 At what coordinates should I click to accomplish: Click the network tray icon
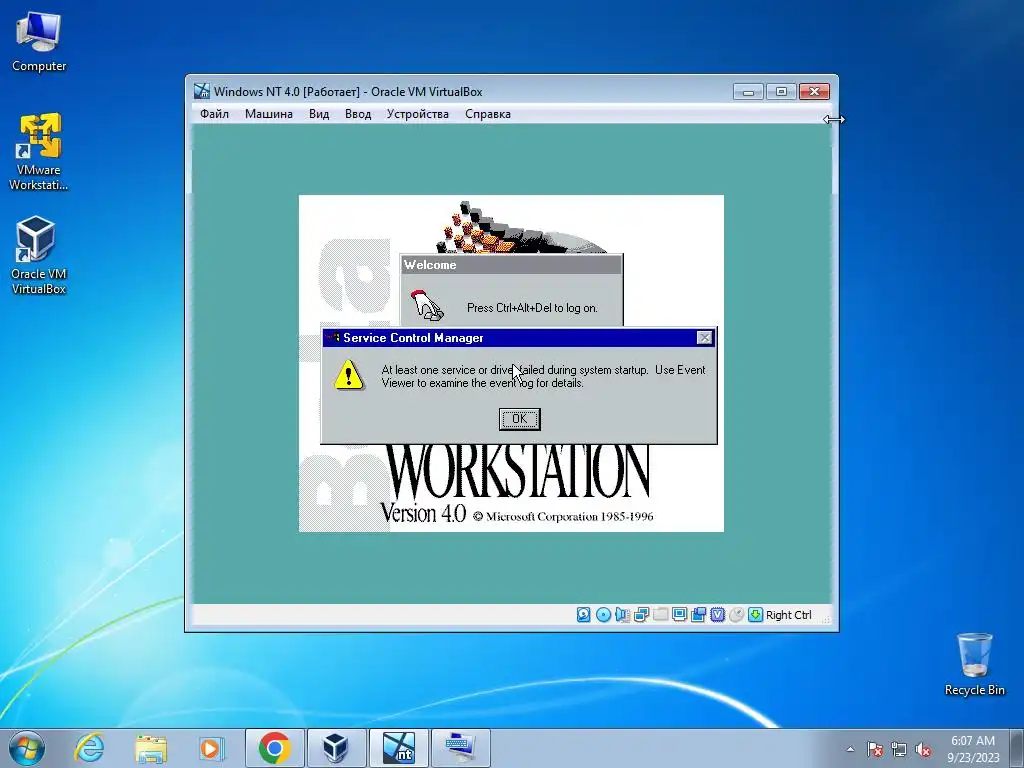(x=899, y=749)
